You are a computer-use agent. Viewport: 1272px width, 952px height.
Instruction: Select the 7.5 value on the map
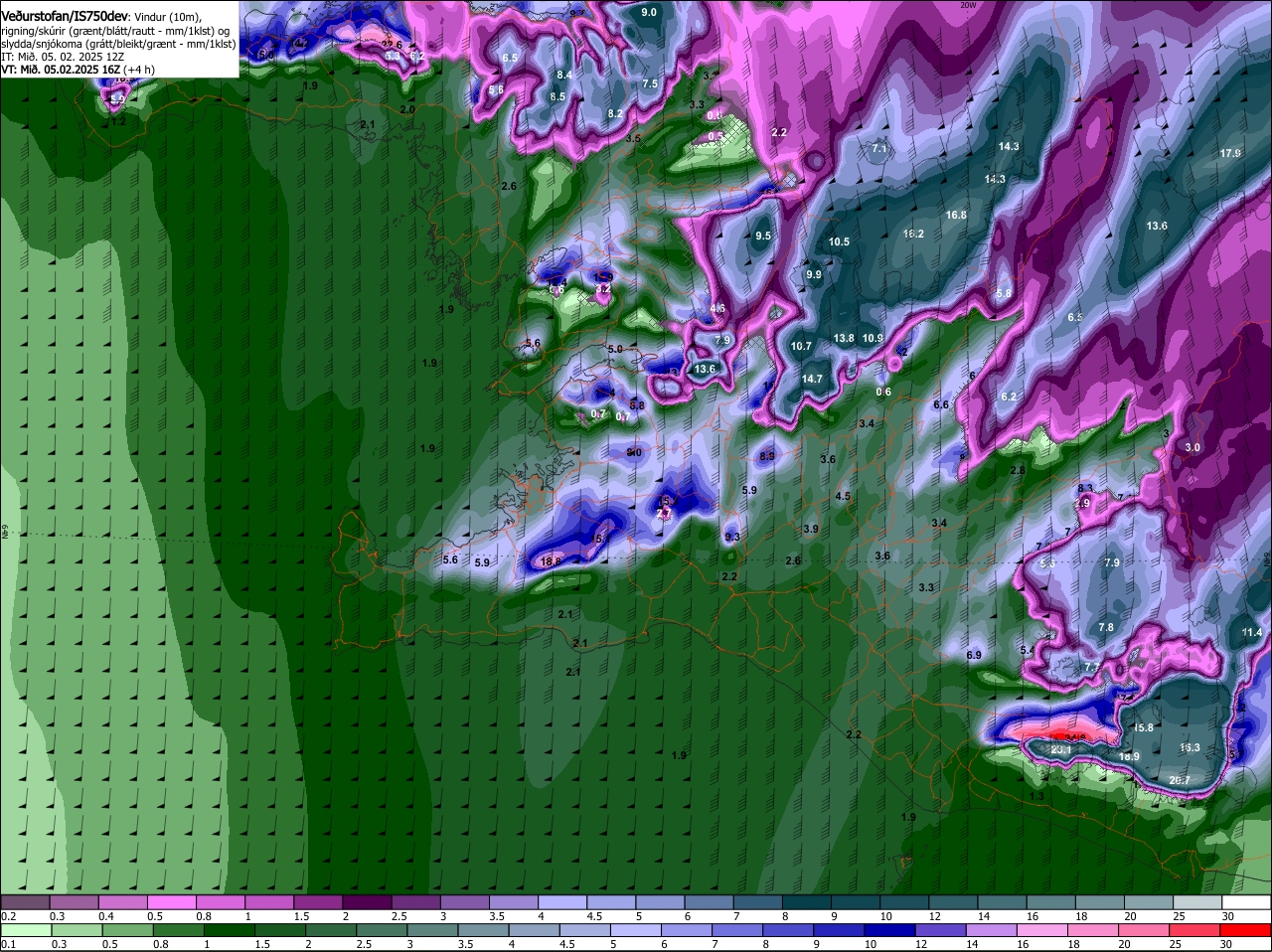(650, 83)
